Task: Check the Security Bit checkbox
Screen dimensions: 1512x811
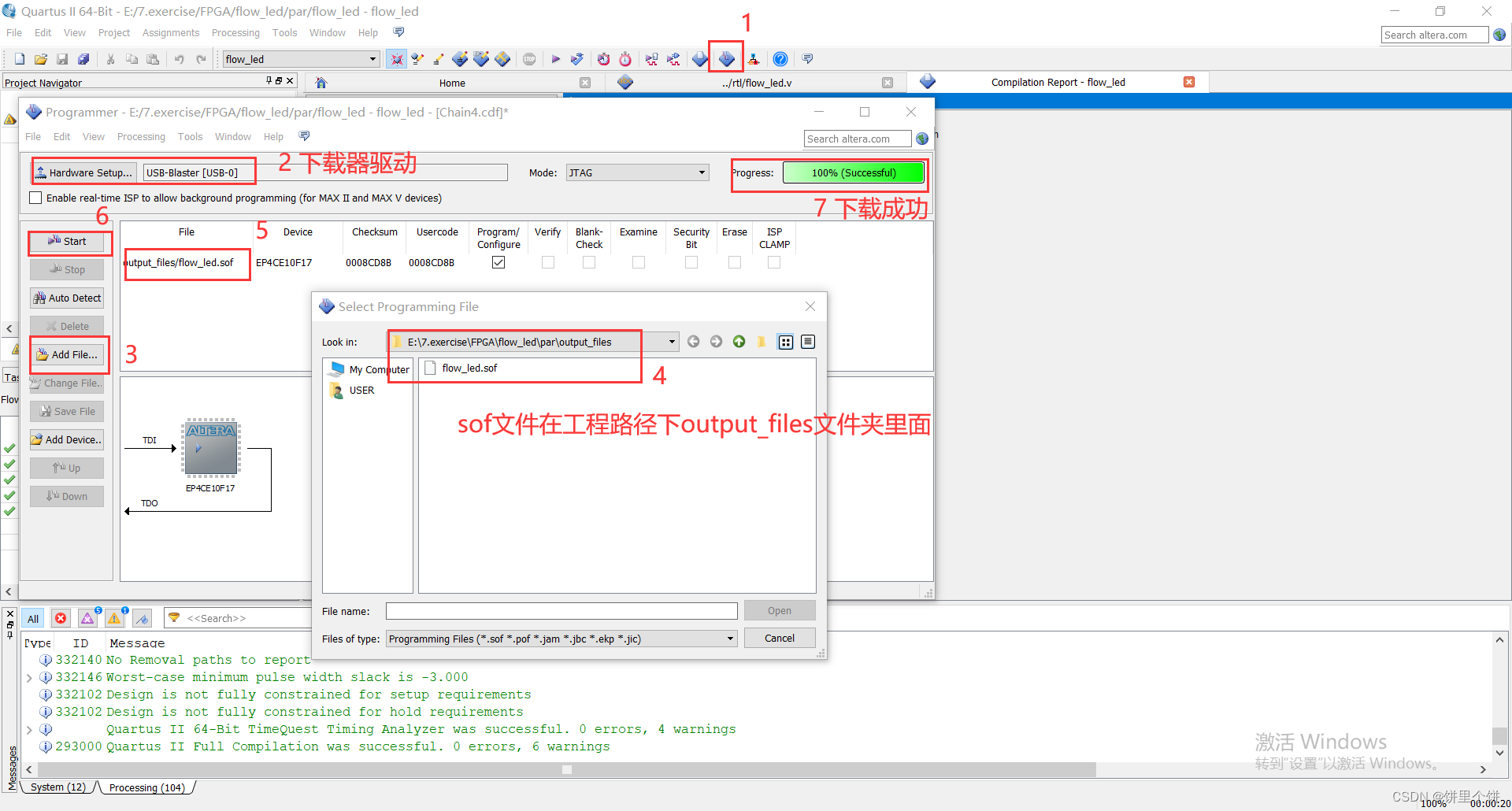Action: [x=691, y=262]
